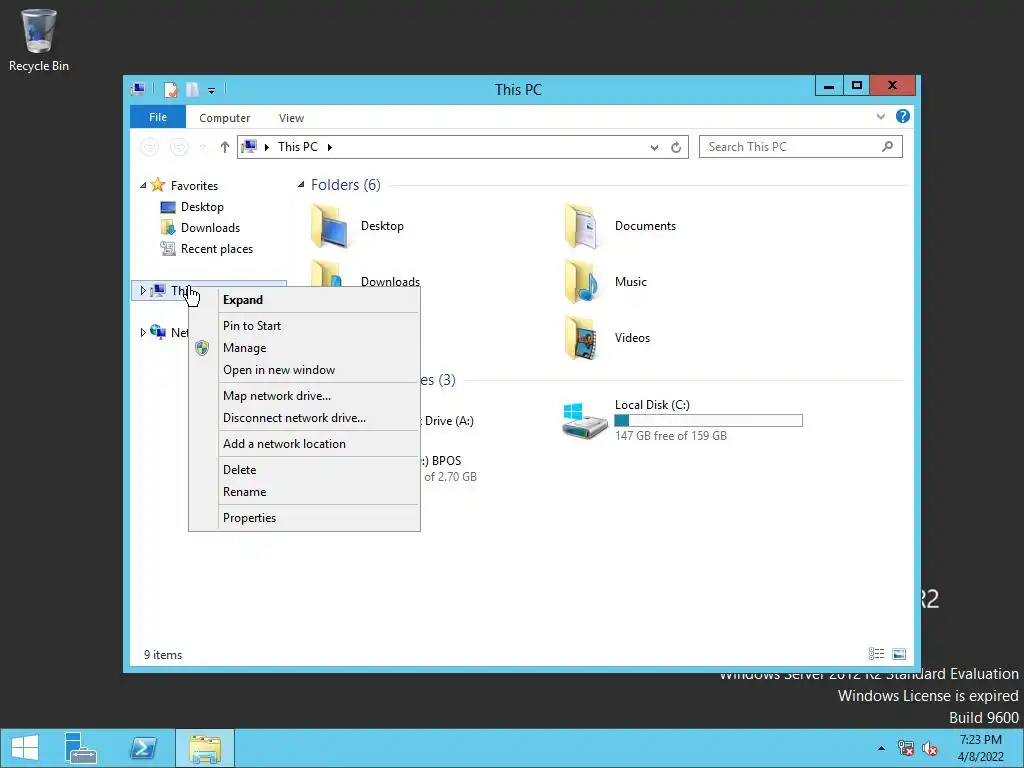Viewport: 1024px width, 768px height.
Task: Expand the ribbon with the chevron
Action: click(x=880, y=117)
